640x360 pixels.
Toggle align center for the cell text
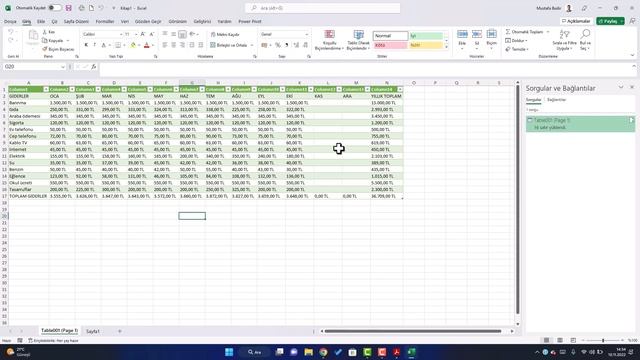[173, 45]
